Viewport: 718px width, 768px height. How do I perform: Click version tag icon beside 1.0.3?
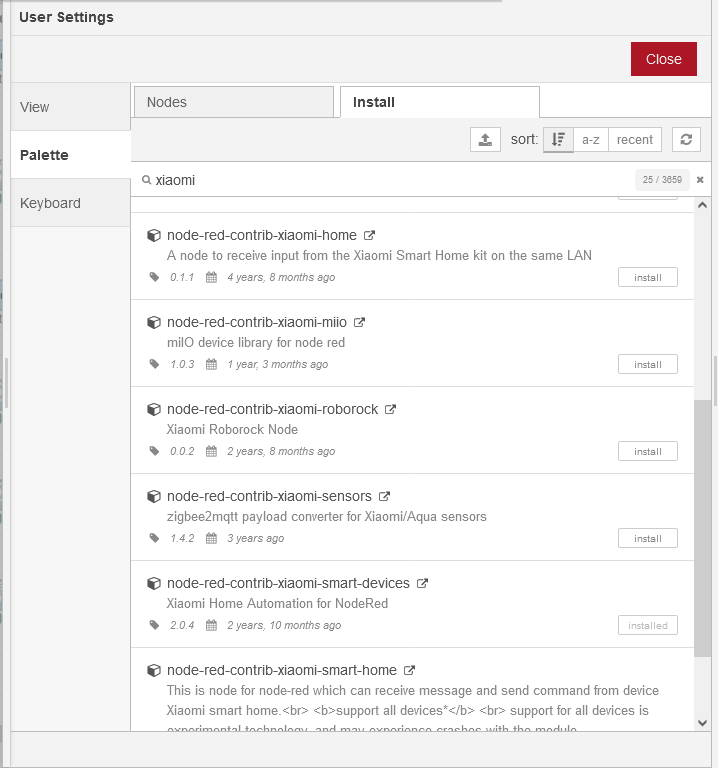pos(154,364)
